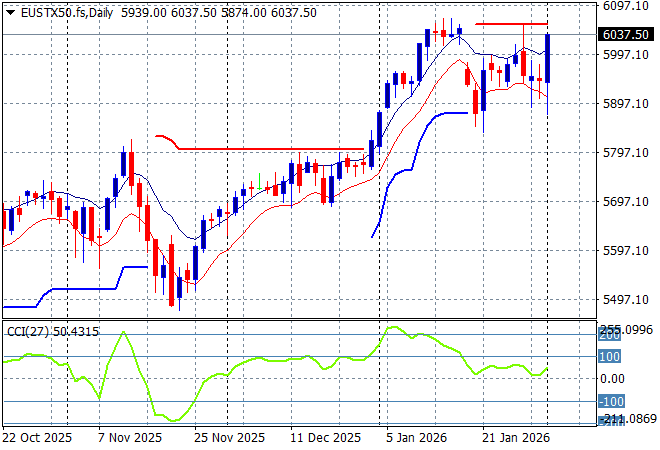The image size is (660, 450).
Task: Click the 5797.10 price scale label
Action: [625, 152]
